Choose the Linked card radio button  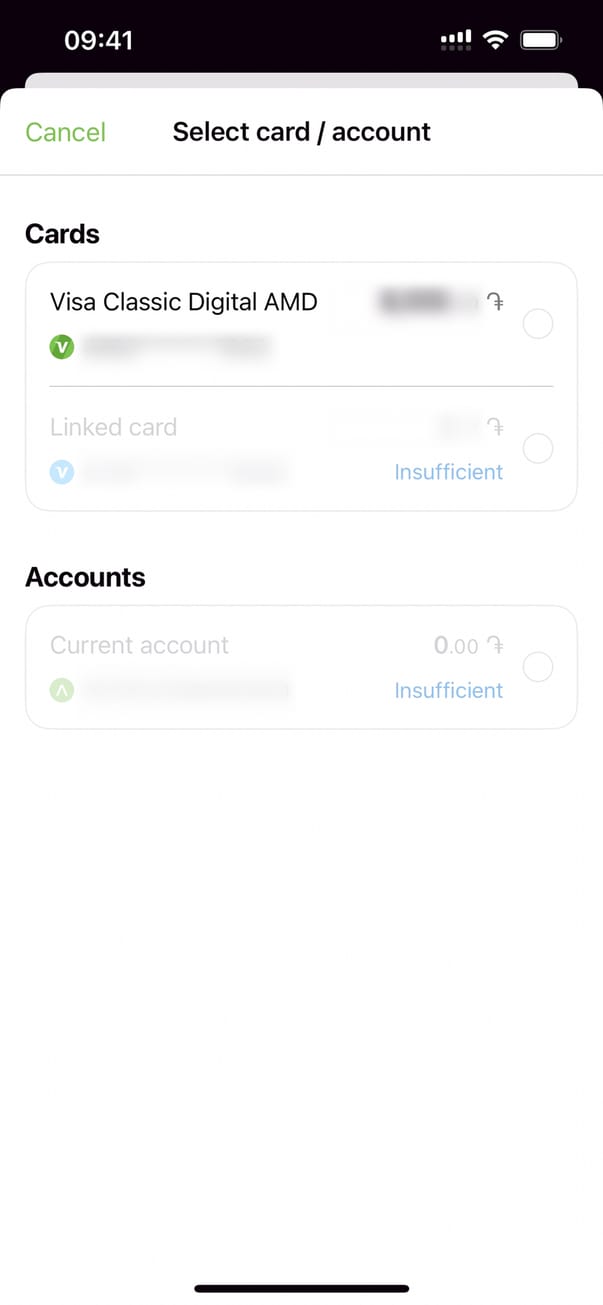tap(538, 449)
